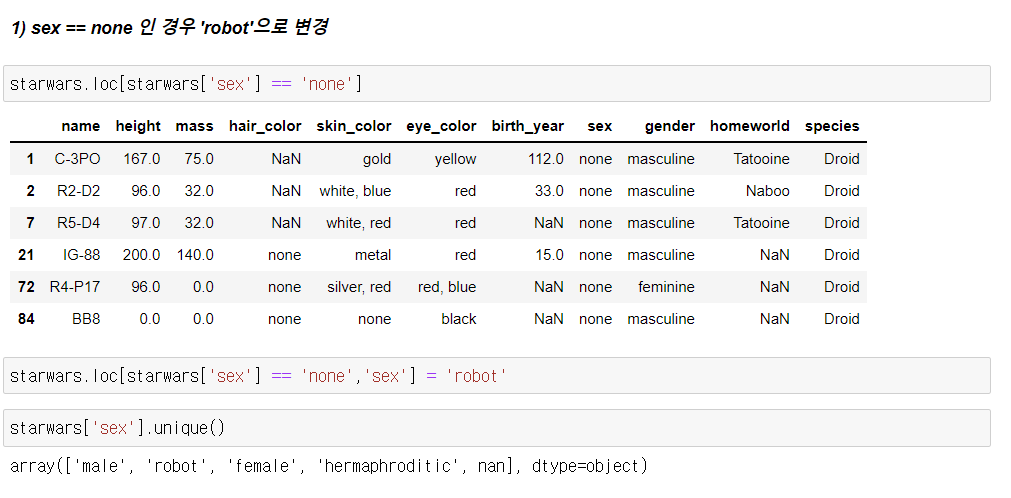Click mass value 75.0
This screenshot has height=498, width=1011.
click(198, 159)
